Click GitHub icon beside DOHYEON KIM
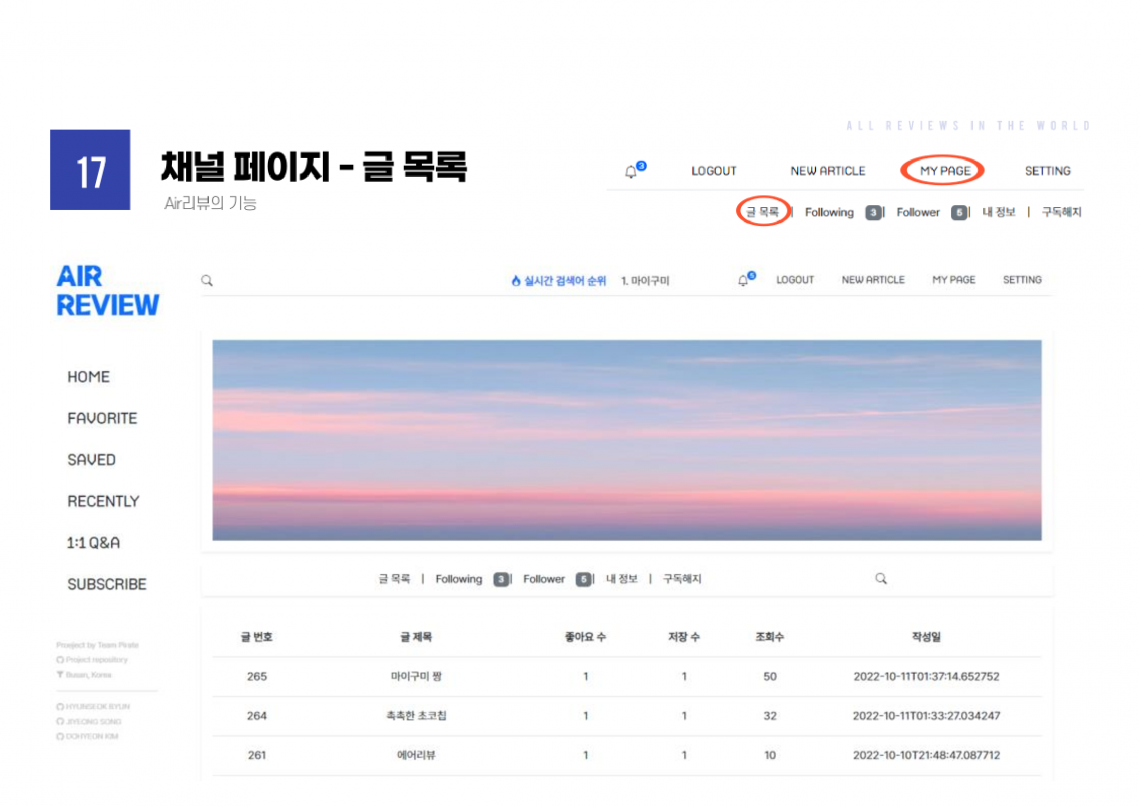This screenshot has height=806, width=1140. (x=60, y=736)
